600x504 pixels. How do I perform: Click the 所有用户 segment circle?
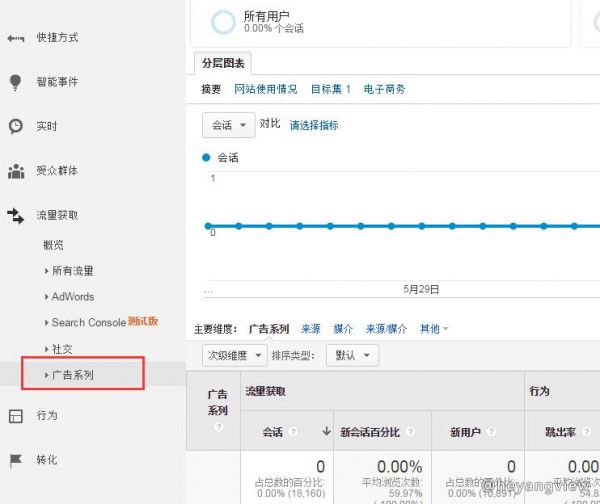coord(226,22)
